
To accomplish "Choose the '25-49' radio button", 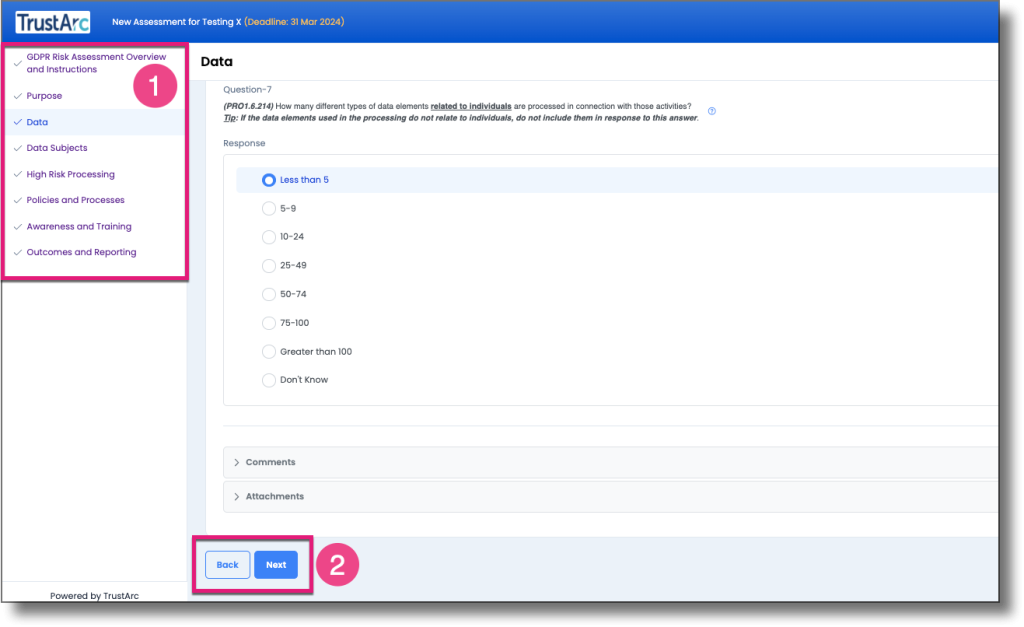I will [x=268, y=265].
